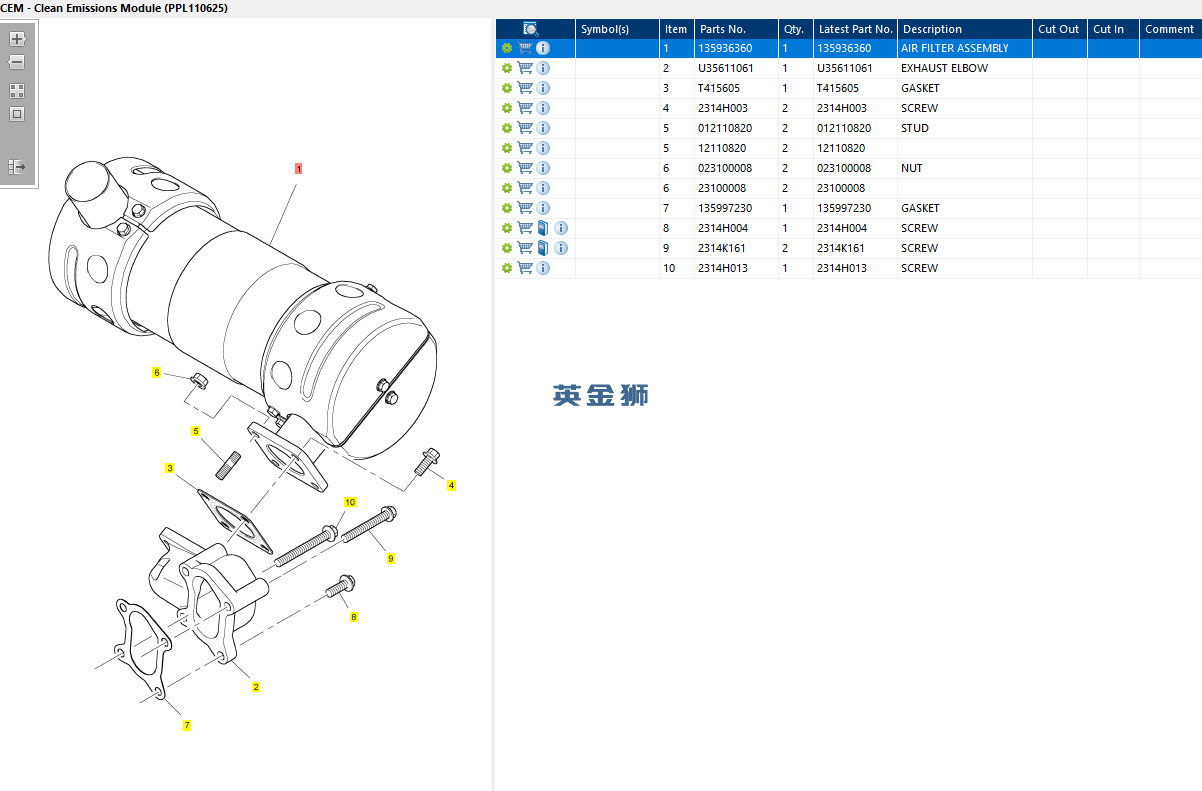Click the single square fit-view icon
Viewport: 1202px width, 791px height.
(17, 114)
